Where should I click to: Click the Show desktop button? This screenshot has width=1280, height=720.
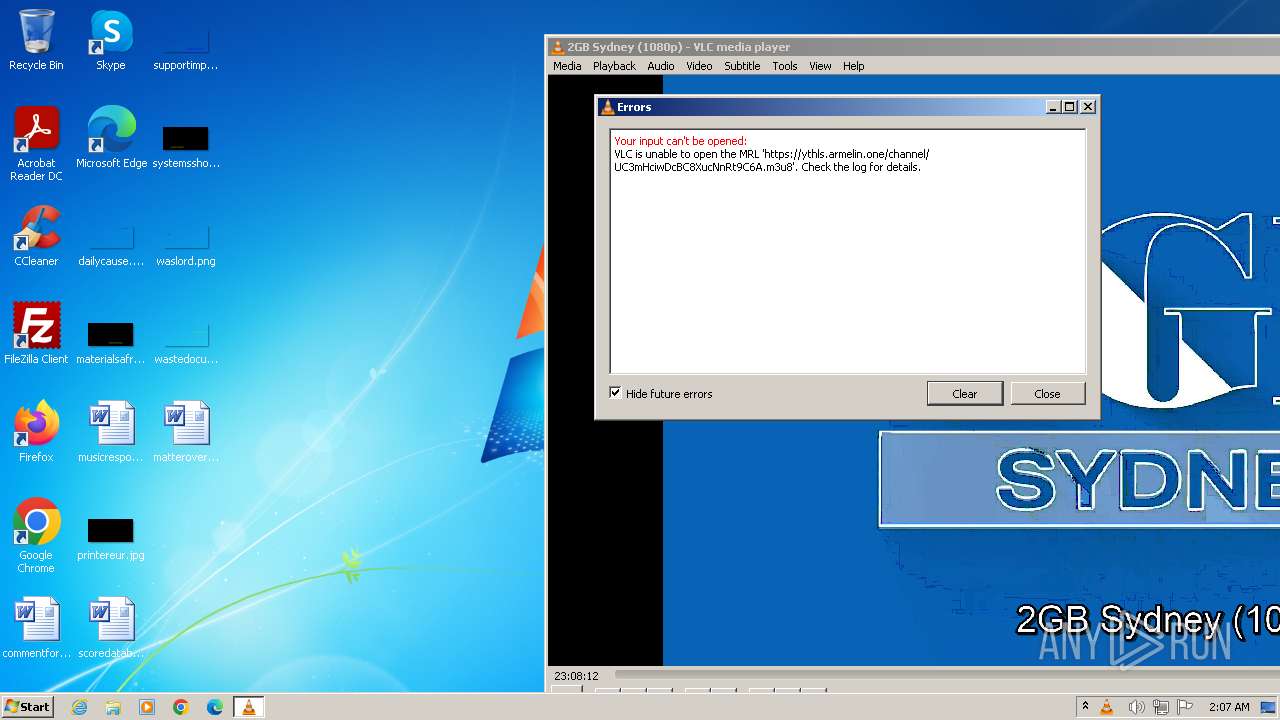click(x=1269, y=707)
